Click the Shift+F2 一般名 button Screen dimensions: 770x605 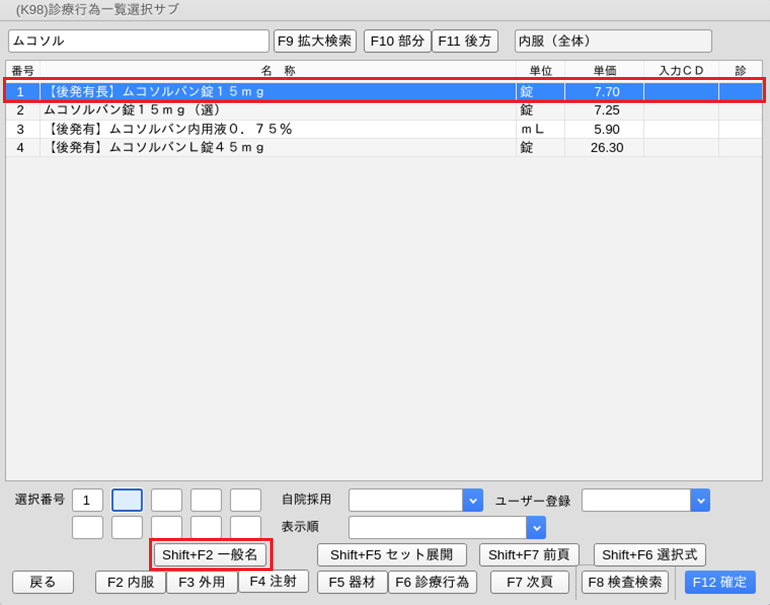[211, 554]
